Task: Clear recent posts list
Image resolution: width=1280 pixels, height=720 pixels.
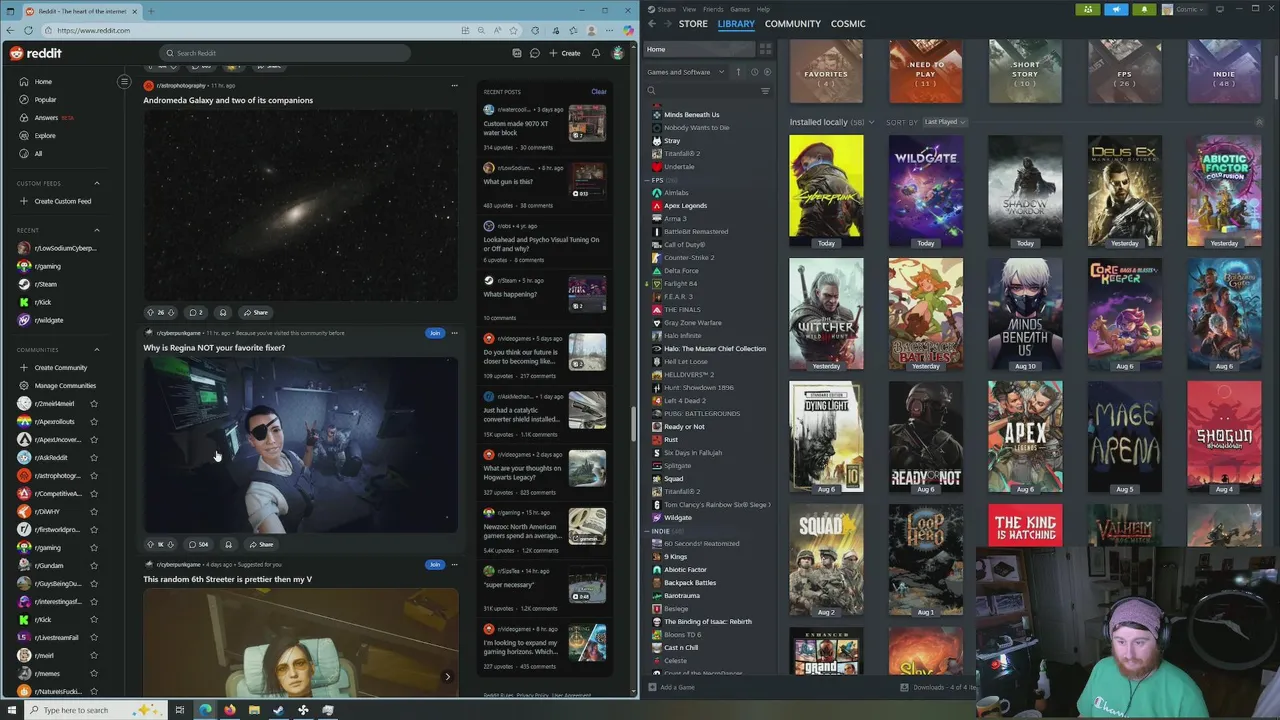Action: pyautogui.click(x=598, y=92)
